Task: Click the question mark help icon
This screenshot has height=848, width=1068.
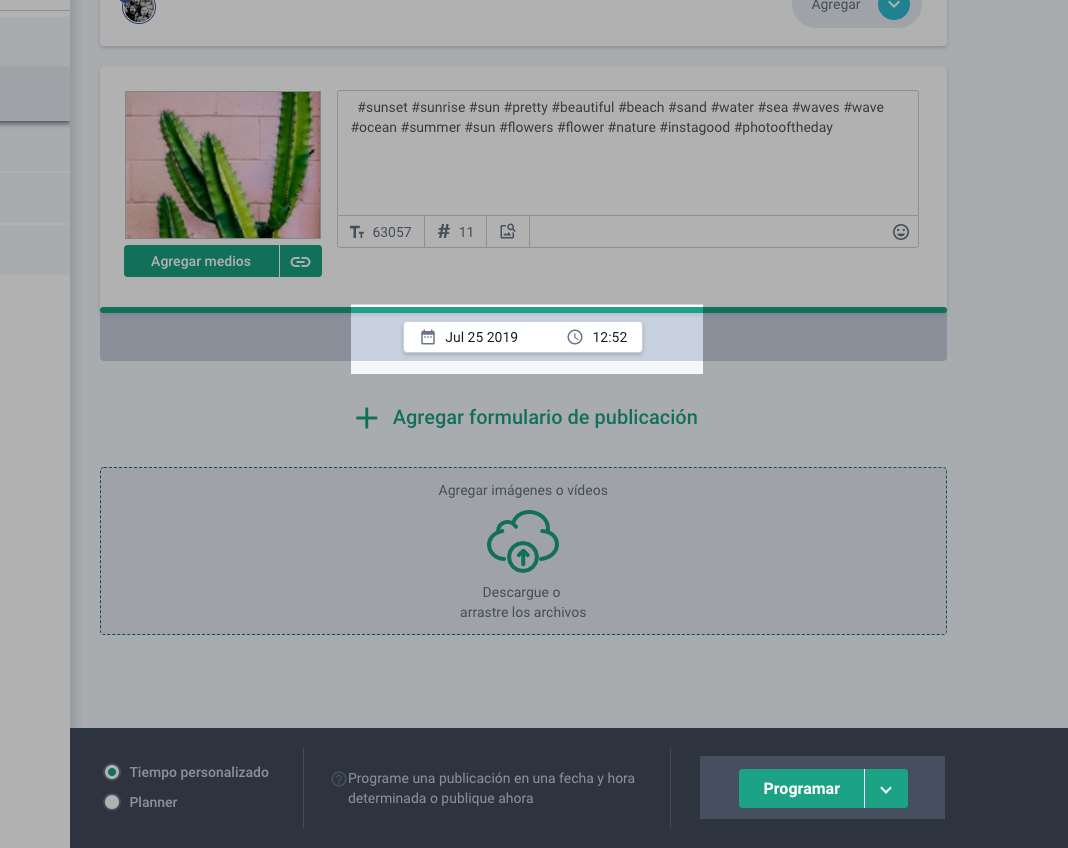Action: coord(339,779)
